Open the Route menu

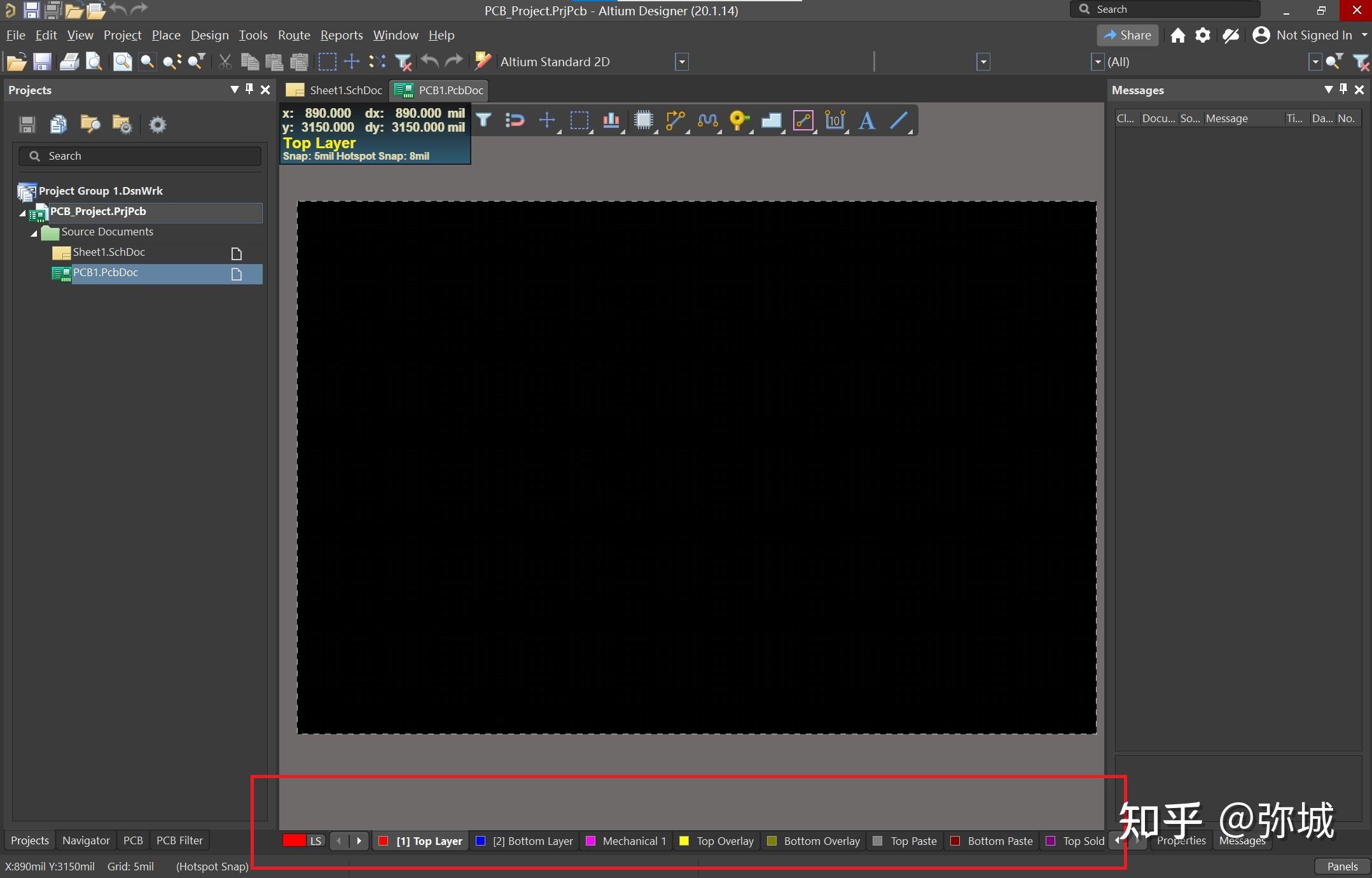pyautogui.click(x=294, y=35)
